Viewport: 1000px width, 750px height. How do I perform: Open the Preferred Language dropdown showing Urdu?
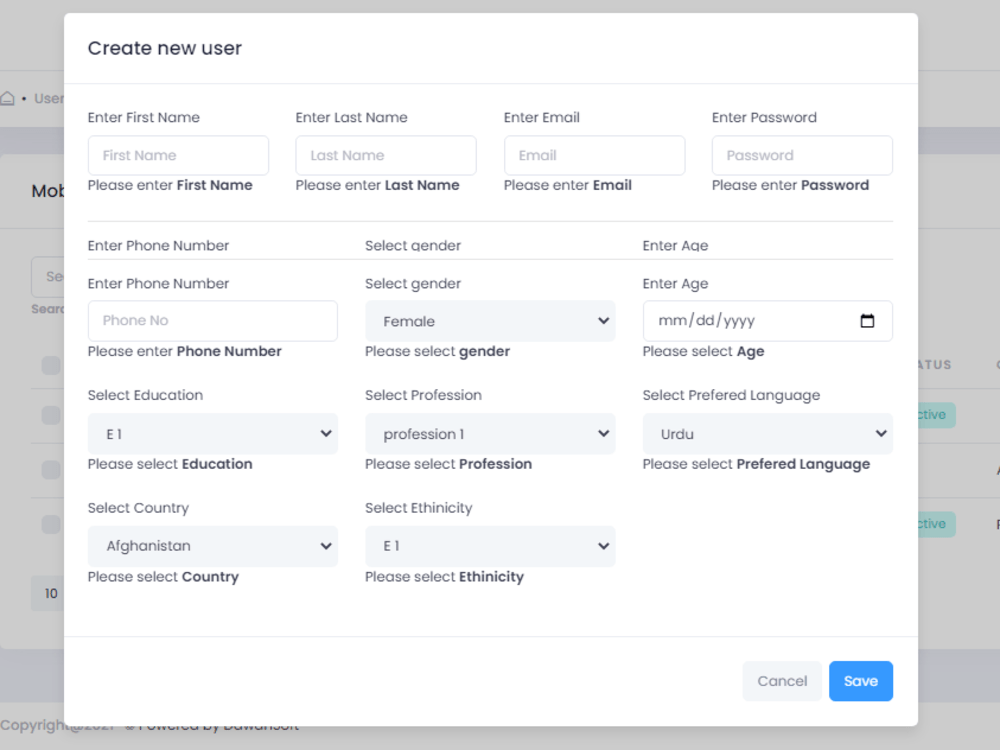click(767, 433)
